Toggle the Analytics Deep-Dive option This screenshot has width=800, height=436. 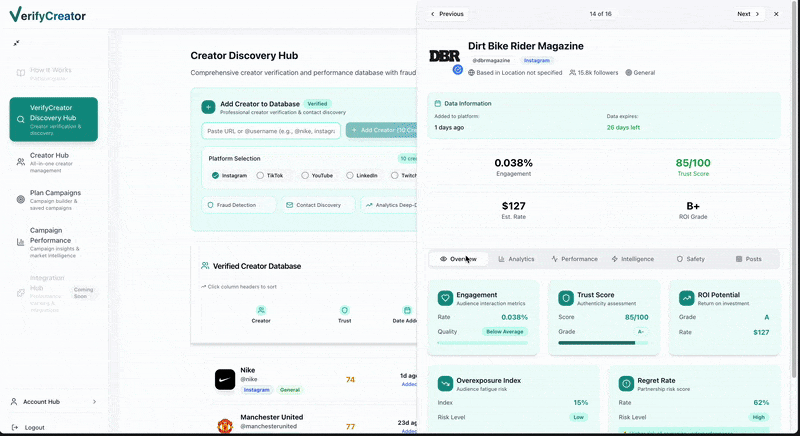389,205
